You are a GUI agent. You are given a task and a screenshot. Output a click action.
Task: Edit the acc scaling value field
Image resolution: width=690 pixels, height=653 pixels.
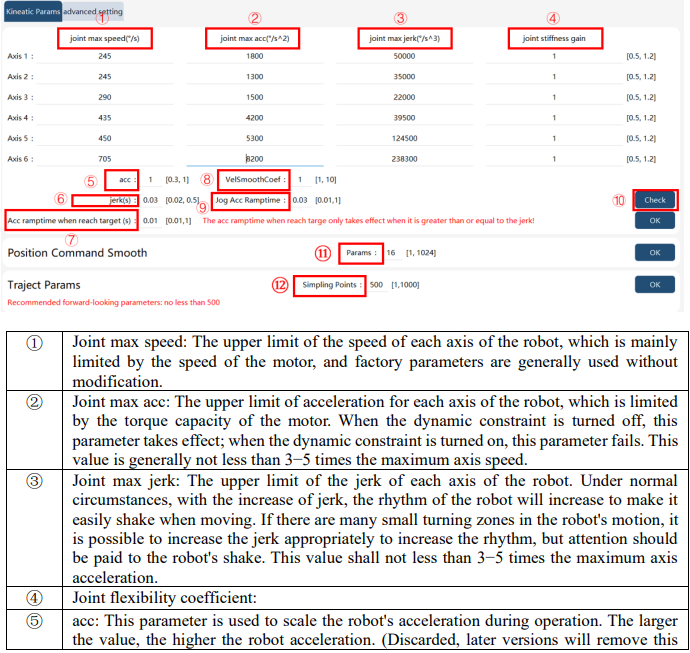pyautogui.click(x=150, y=180)
